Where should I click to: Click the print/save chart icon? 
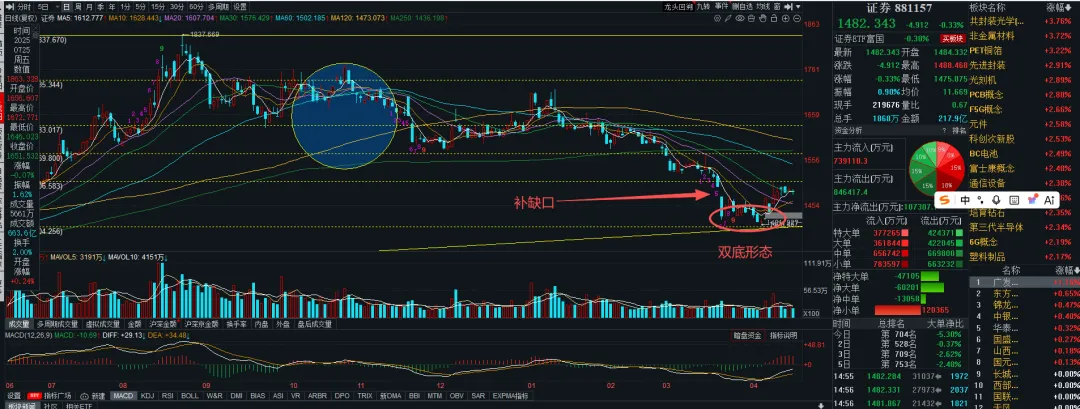coord(751,19)
